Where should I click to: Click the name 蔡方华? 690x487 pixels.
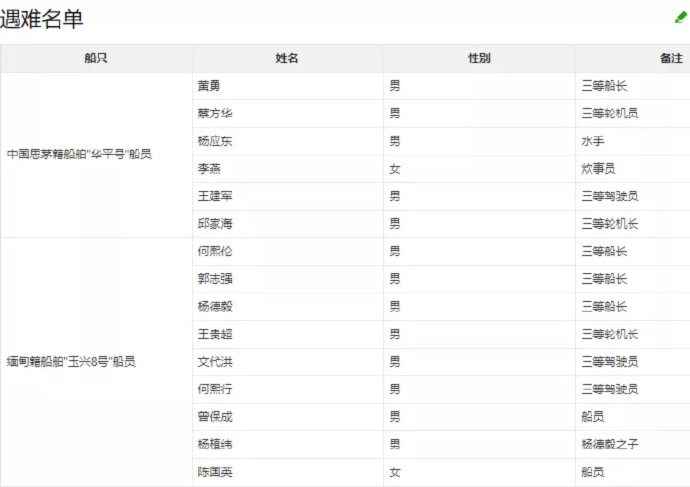tap(215, 113)
